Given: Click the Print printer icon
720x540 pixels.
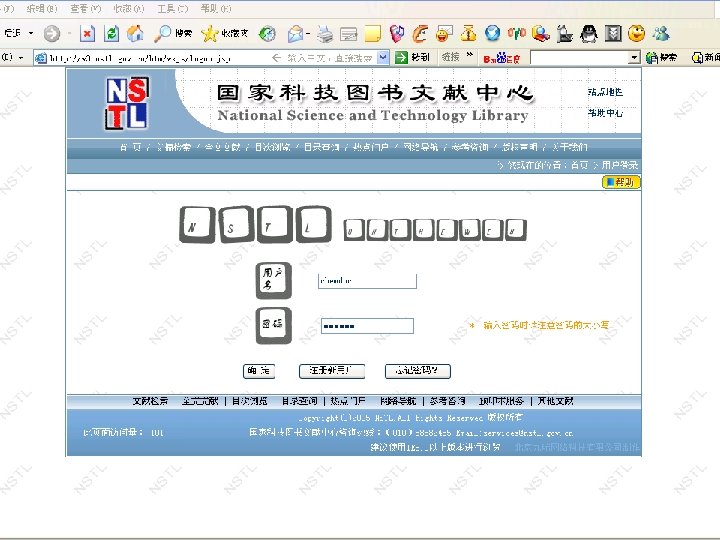Looking at the screenshot, I should pos(325,34).
